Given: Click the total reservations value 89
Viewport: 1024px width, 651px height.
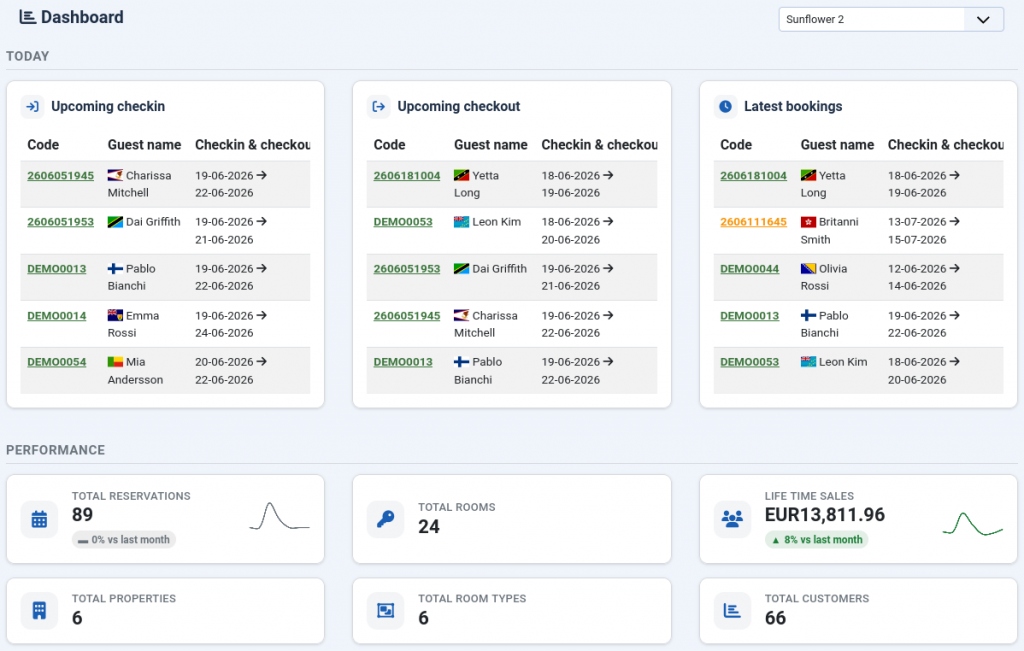Looking at the screenshot, I should (82, 515).
